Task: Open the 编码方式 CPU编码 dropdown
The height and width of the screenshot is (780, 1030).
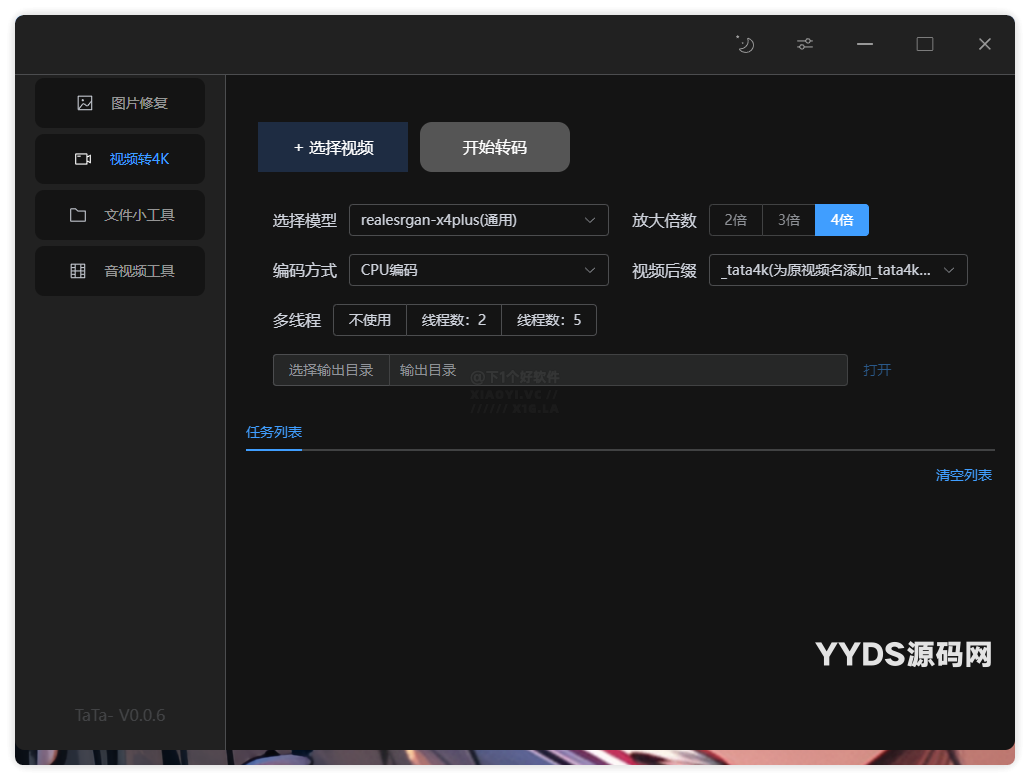Action: 479,270
